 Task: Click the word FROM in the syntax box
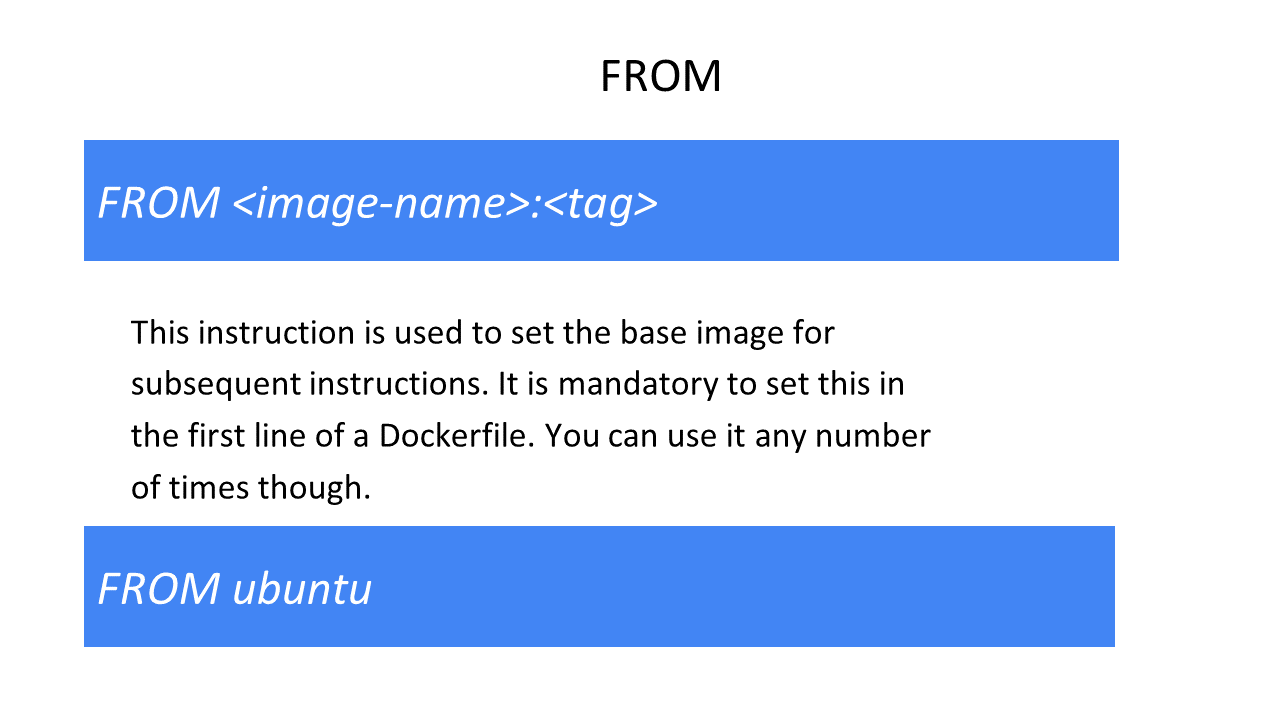pyautogui.click(x=159, y=203)
